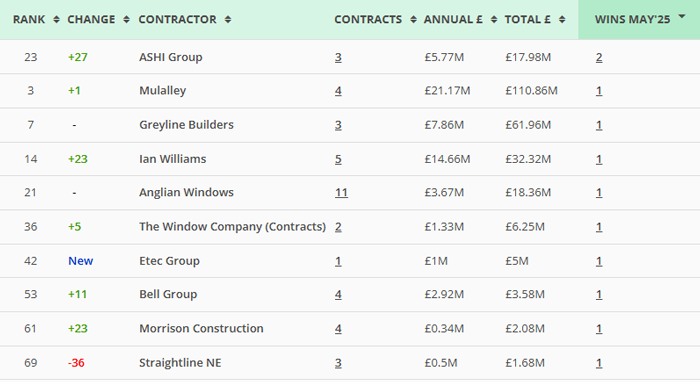The width and height of the screenshot is (700, 382).
Task: View Bell Group's May wins link
Action: (599, 295)
